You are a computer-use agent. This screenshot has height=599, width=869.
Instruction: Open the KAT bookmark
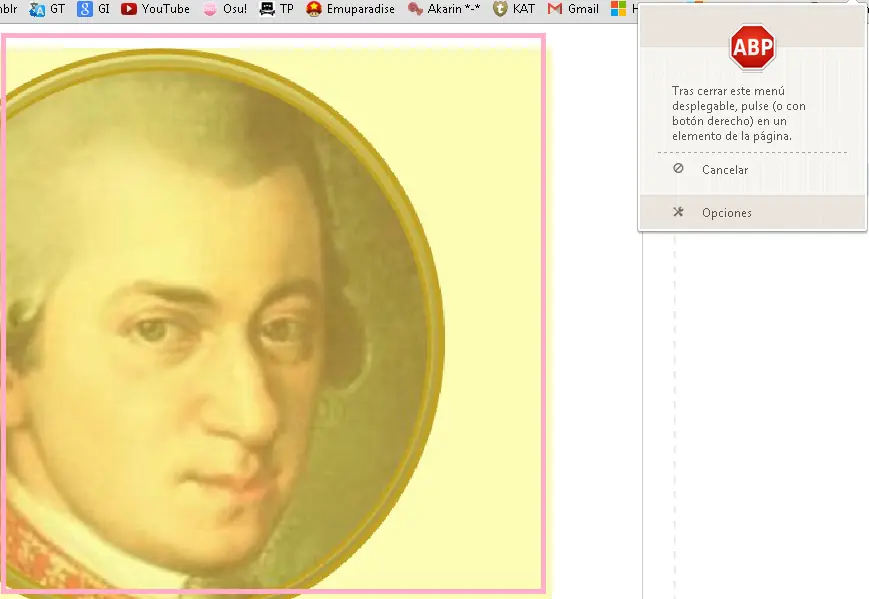[x=514, y=9]
